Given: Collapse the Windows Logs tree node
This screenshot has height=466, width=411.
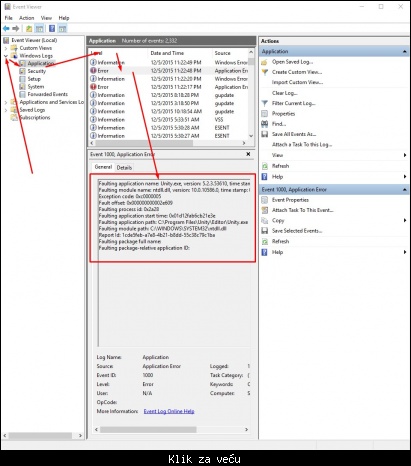Looking at the screenshot, I should click(x=6, y=56).
